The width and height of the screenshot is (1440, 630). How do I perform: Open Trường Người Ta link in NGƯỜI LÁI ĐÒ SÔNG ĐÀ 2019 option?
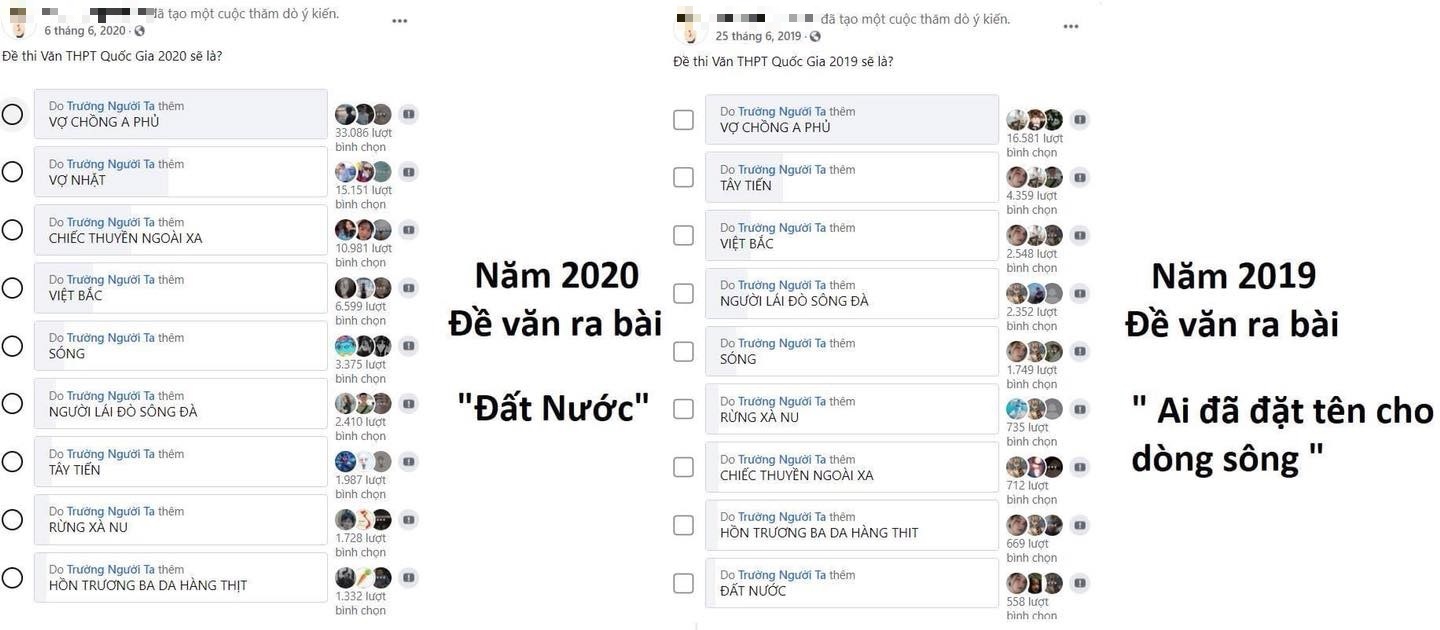coord(782,285)
